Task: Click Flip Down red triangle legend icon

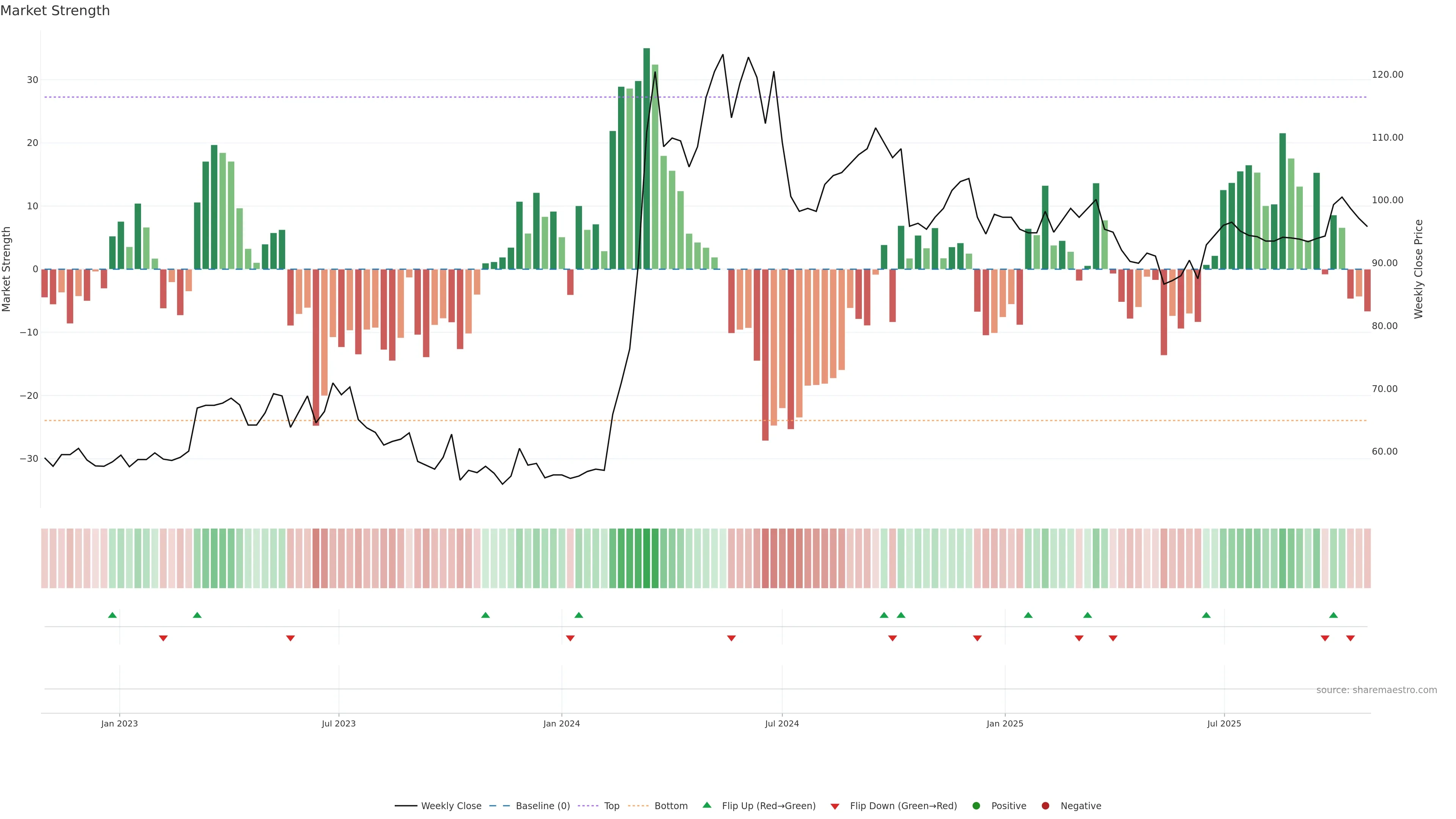Action: point(835,806)
